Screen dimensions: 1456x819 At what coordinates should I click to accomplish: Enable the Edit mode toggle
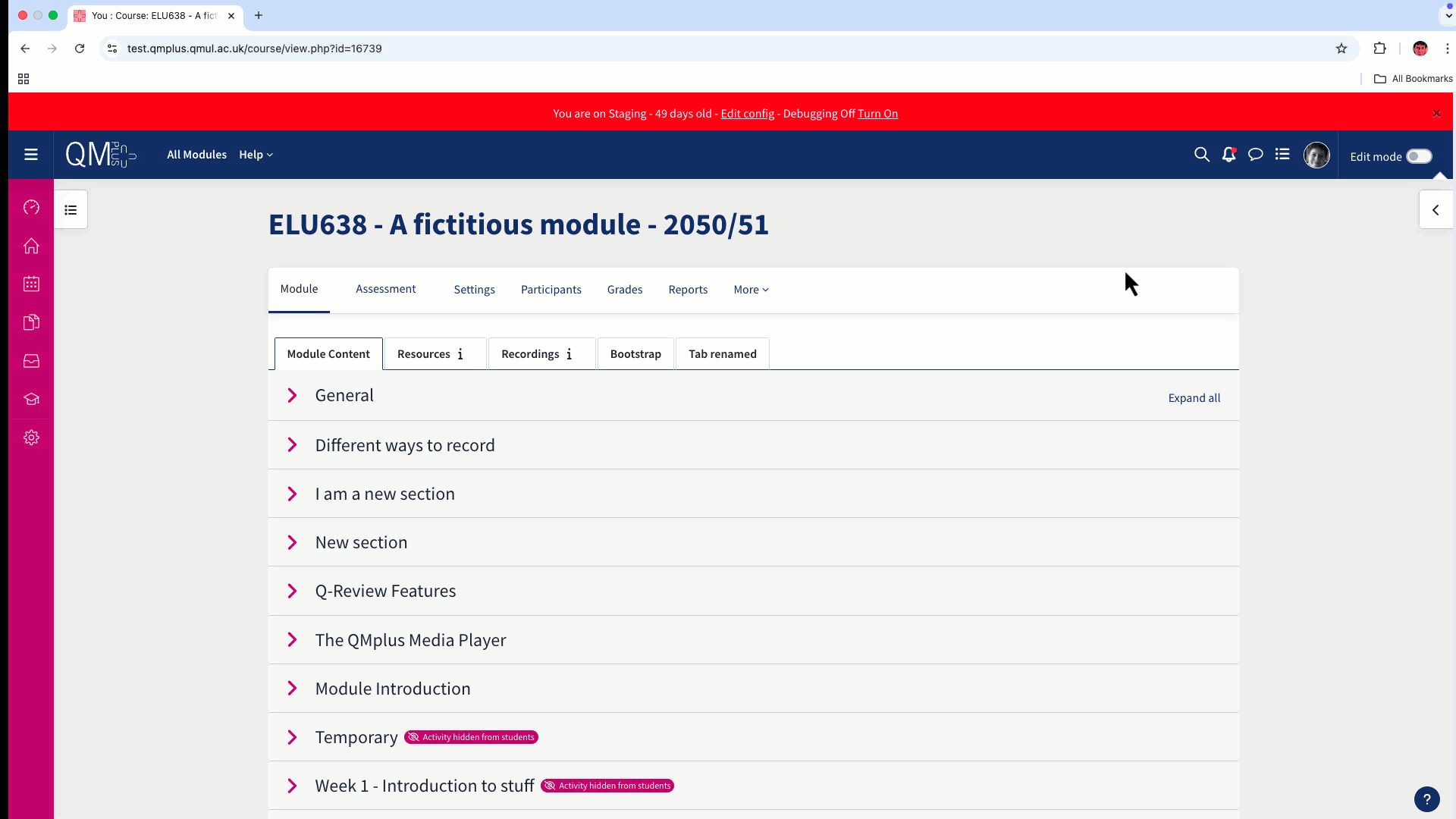pyautogui.click(x=1419, y=156)
